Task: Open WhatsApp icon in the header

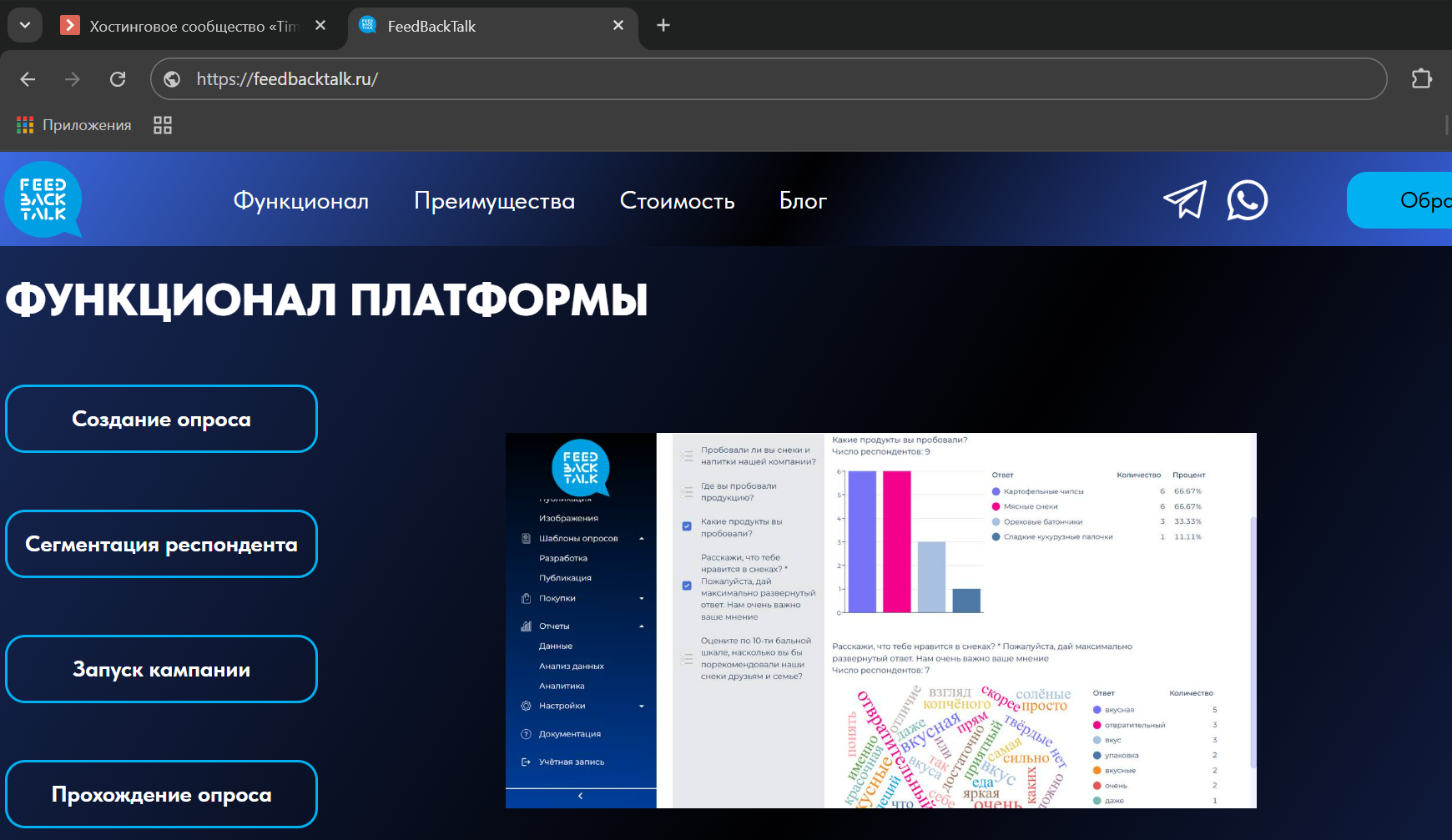Action: pyautogui.click(x=1247, y=200)
